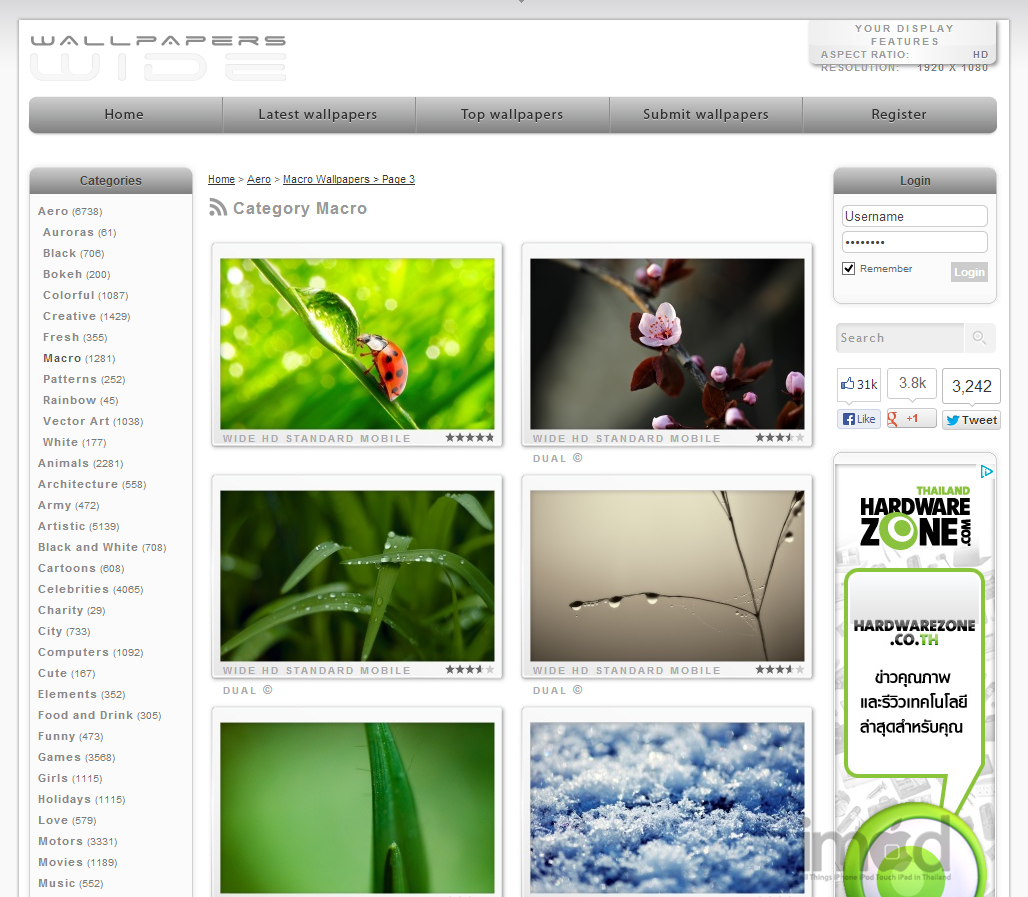Follow the Macro Wallpapers > Page 3 breadcrumb

[349, 179]
